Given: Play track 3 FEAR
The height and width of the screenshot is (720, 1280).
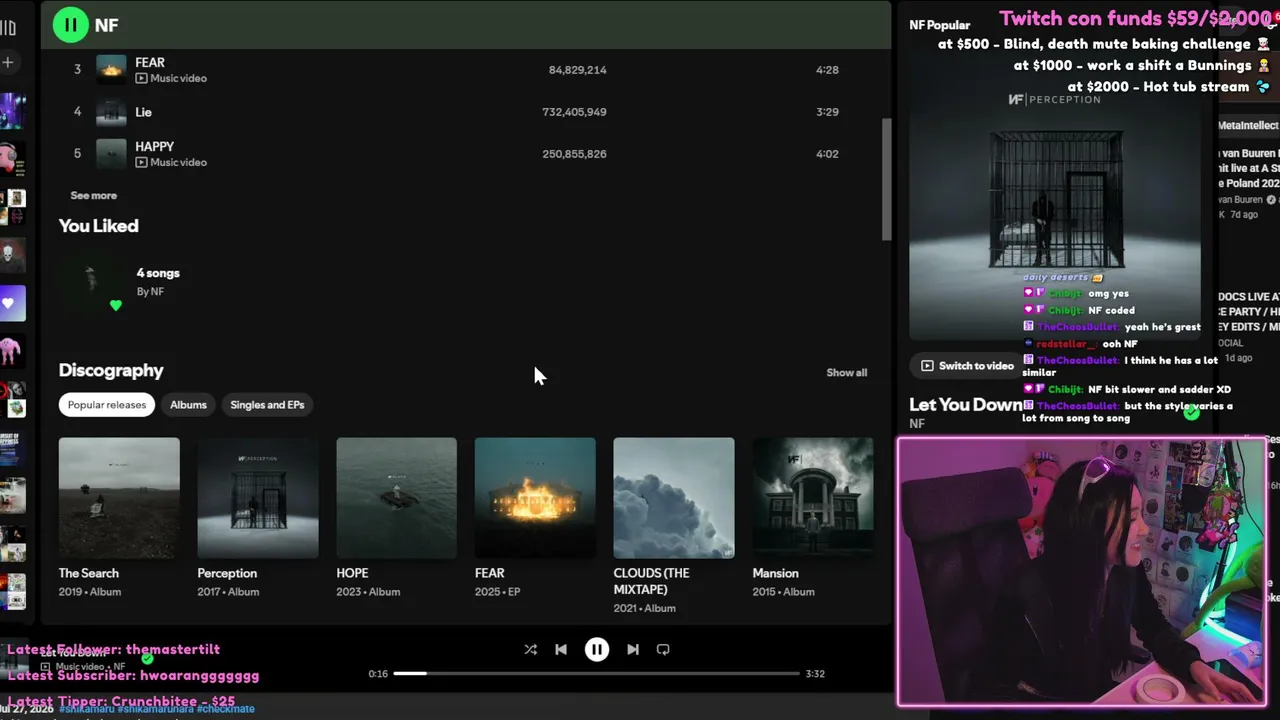Looking at the screenshot, I should (78, 70).
